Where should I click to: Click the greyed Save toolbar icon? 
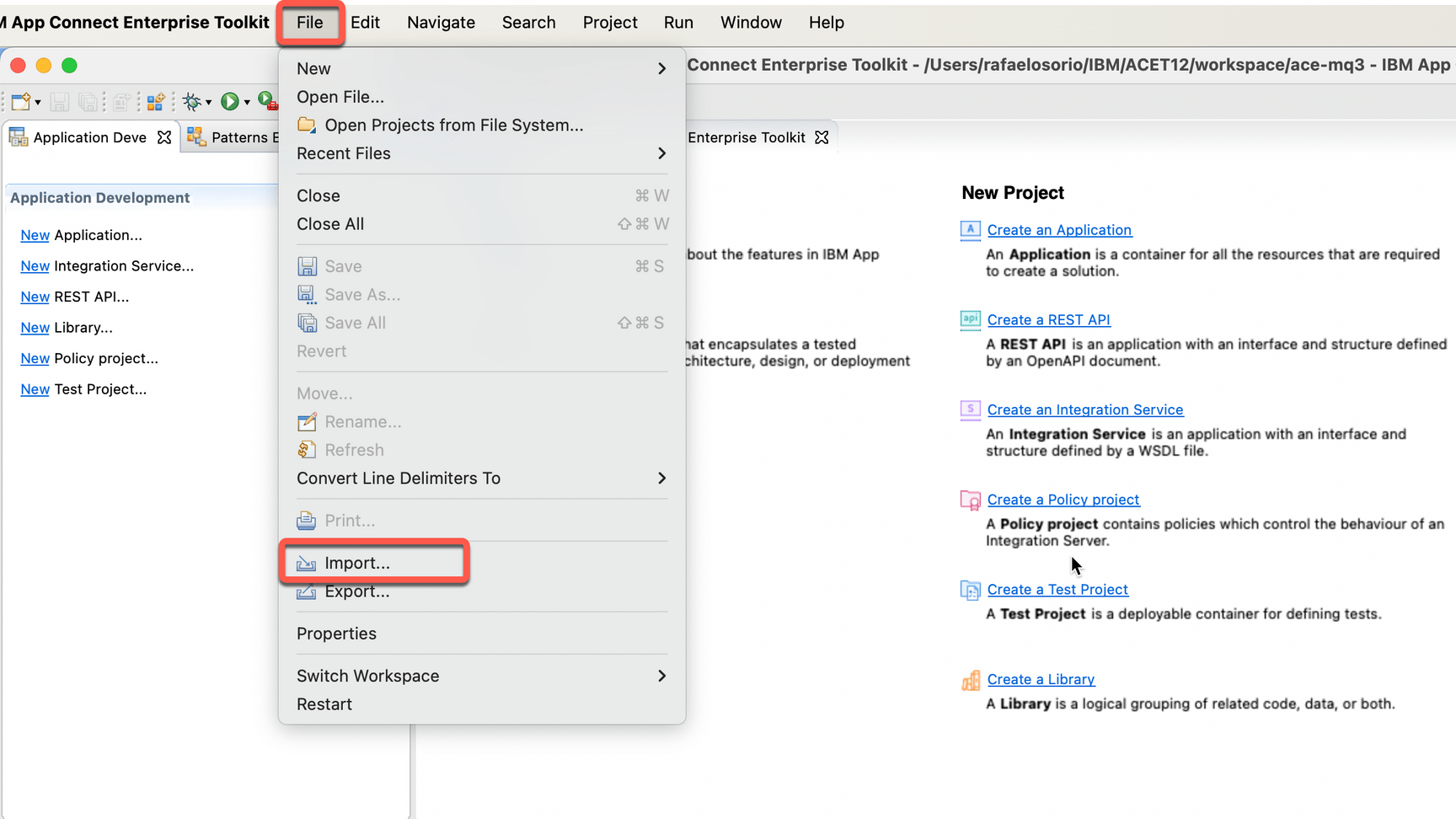click(59, 102)
